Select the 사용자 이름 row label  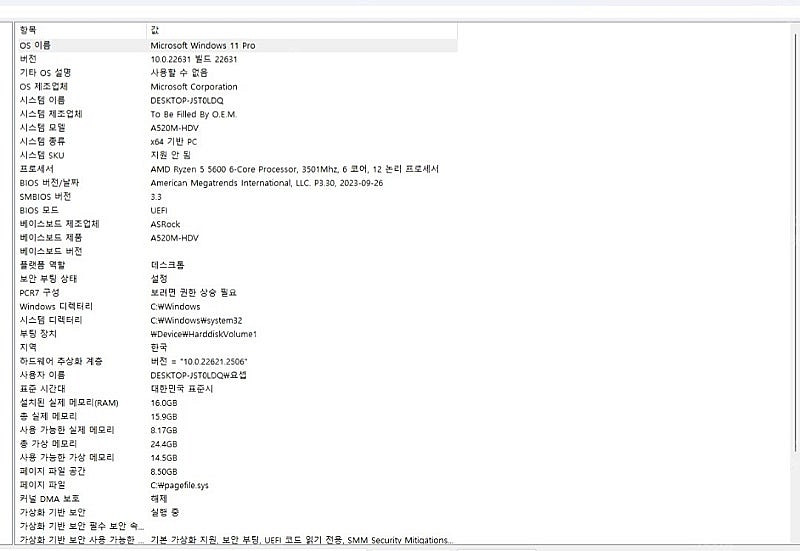point(42,375)
